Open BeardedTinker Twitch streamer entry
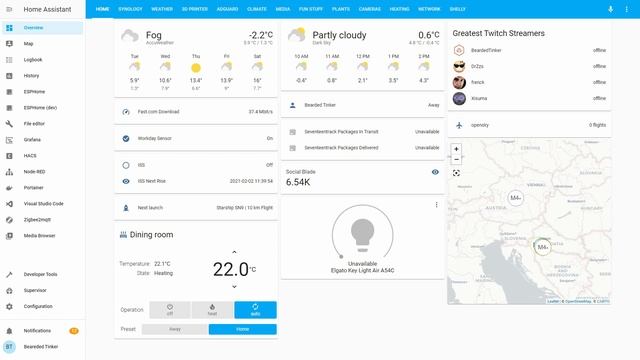 (x=529, y=50)
